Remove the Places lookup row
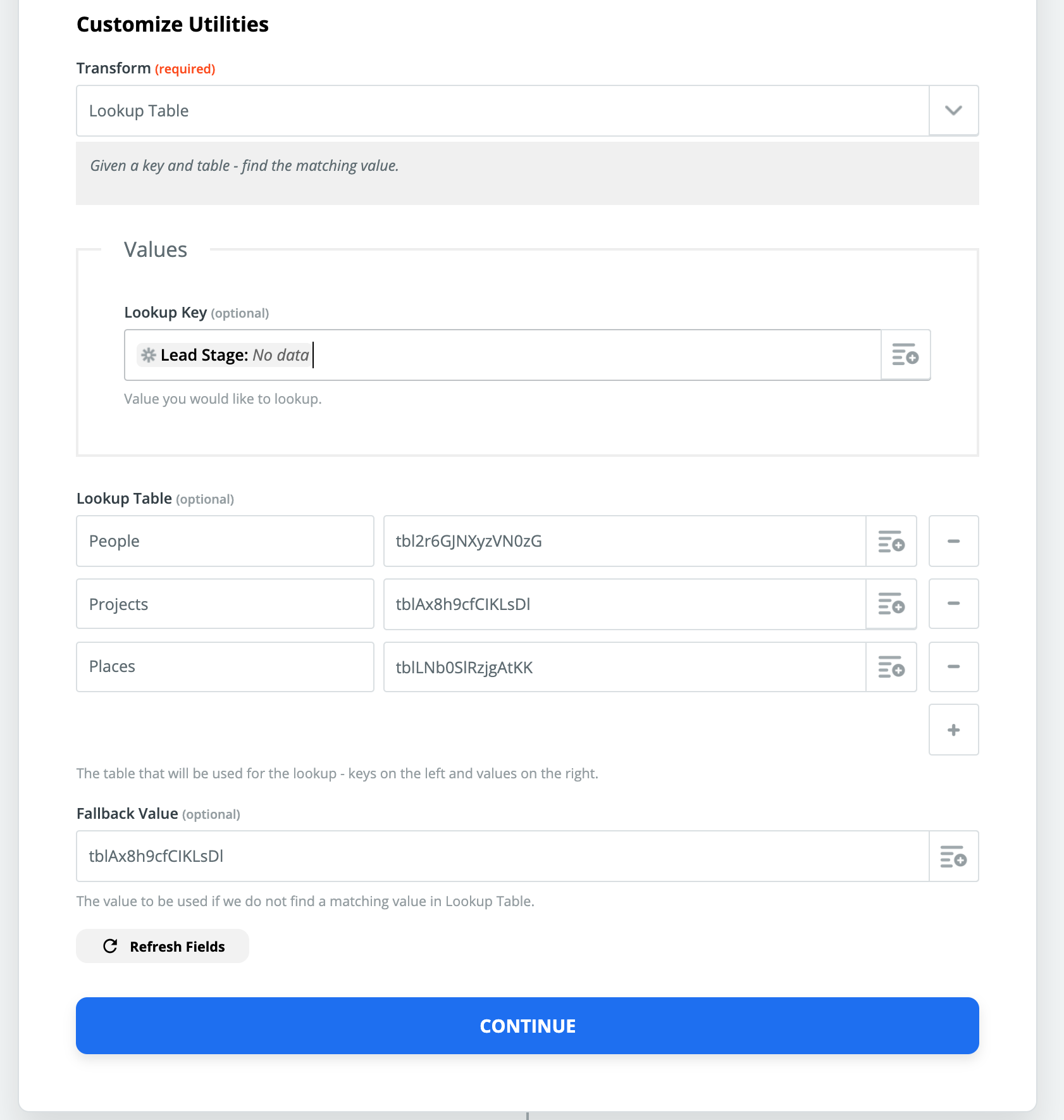The image size is (1064, 1120). point(953,667)
